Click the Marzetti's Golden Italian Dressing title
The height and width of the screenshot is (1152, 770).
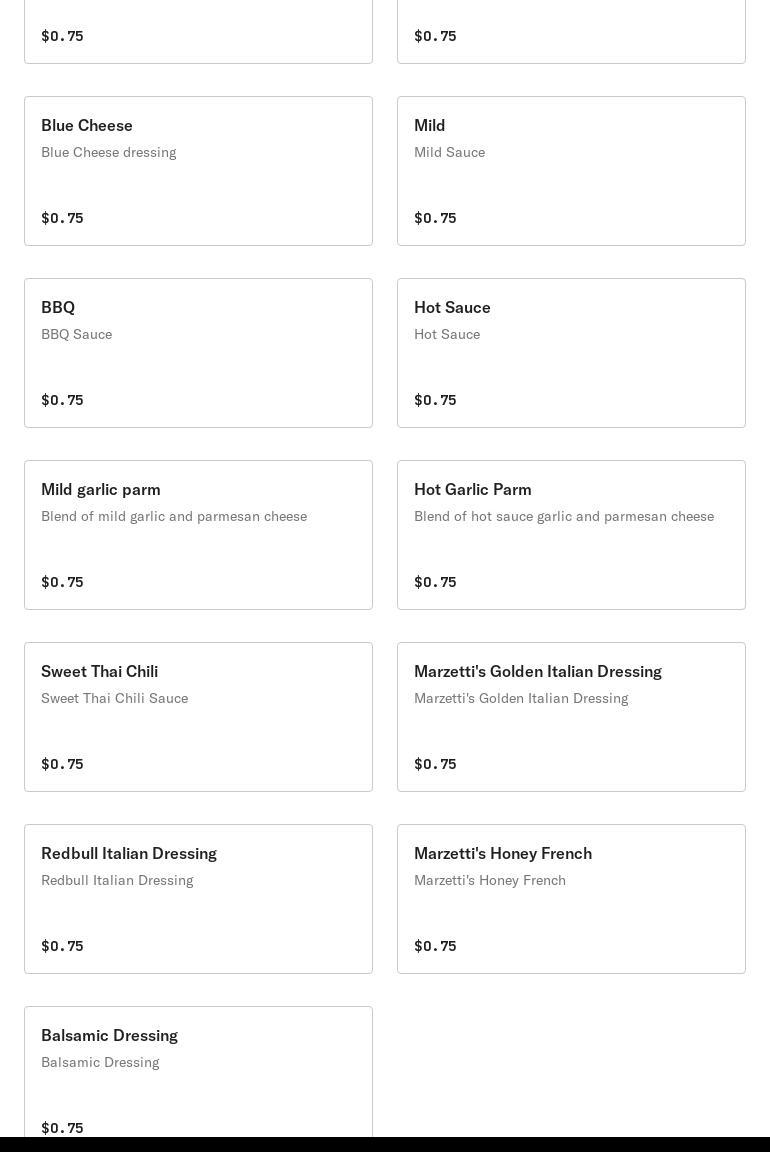[537, 671]
